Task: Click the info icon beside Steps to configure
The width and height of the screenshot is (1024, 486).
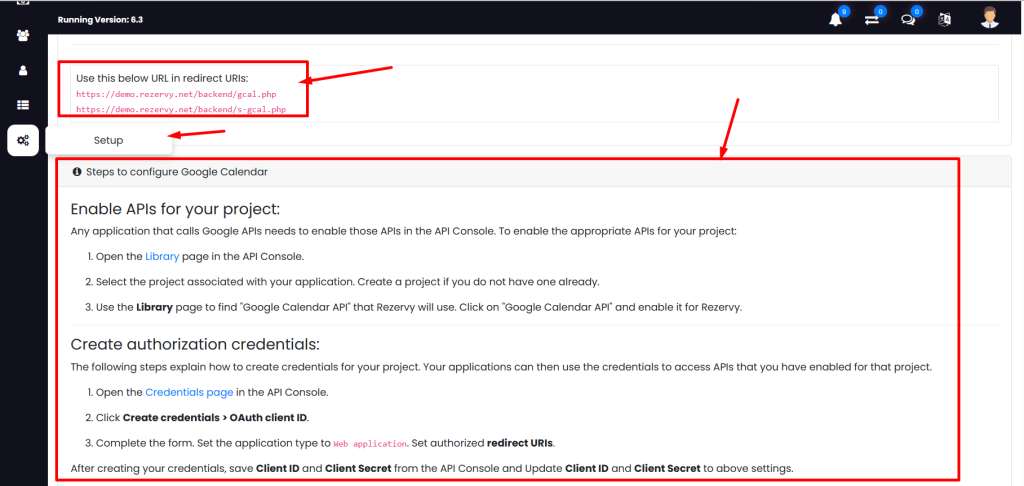Action: (77, 172)
